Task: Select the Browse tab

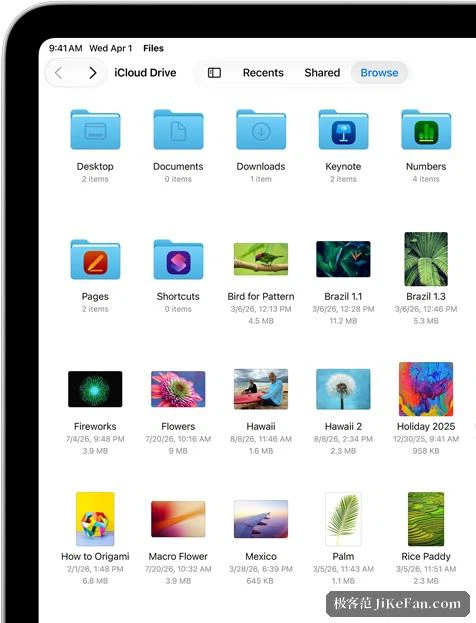Action: click(379, 73)
